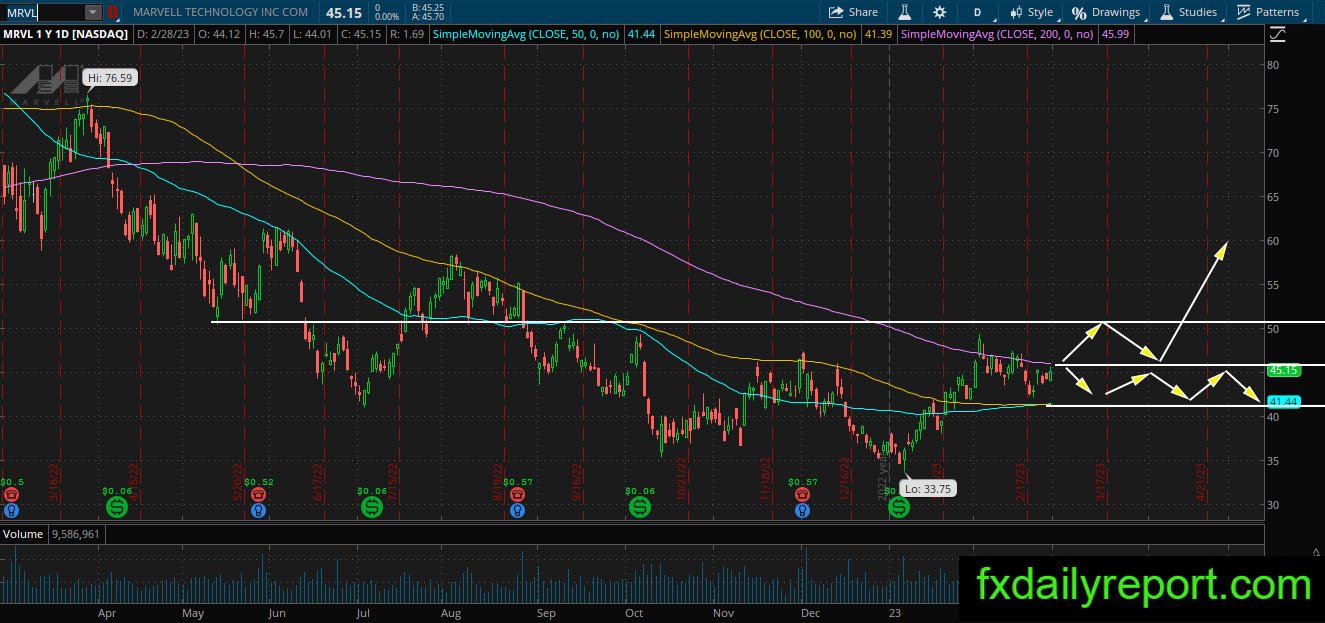
Task: Click the 9,586,961 volume value
Action: pos(76,534)
